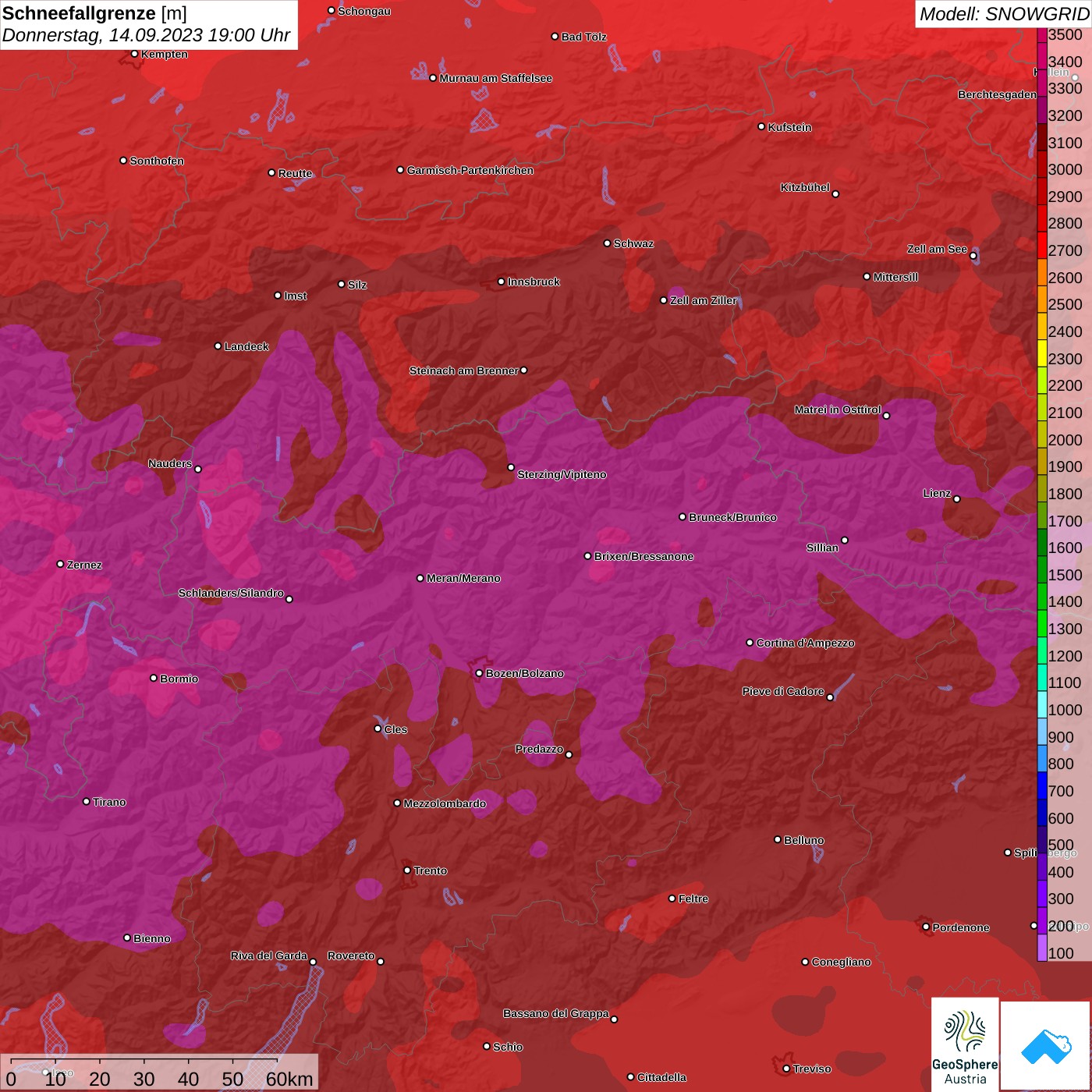Select the Schlanders/Silandro label
Viewport: 1092px width, 1092px height.
[x=231, y=593]
